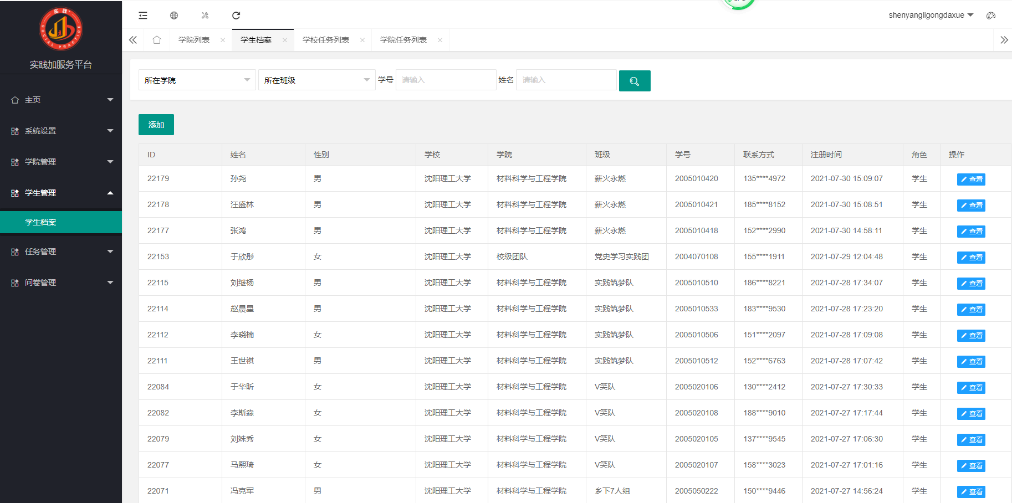Viewport: 1012px width, 503px height.
Task: Click the student number 2005010420
Action: (x=696, y=179)
